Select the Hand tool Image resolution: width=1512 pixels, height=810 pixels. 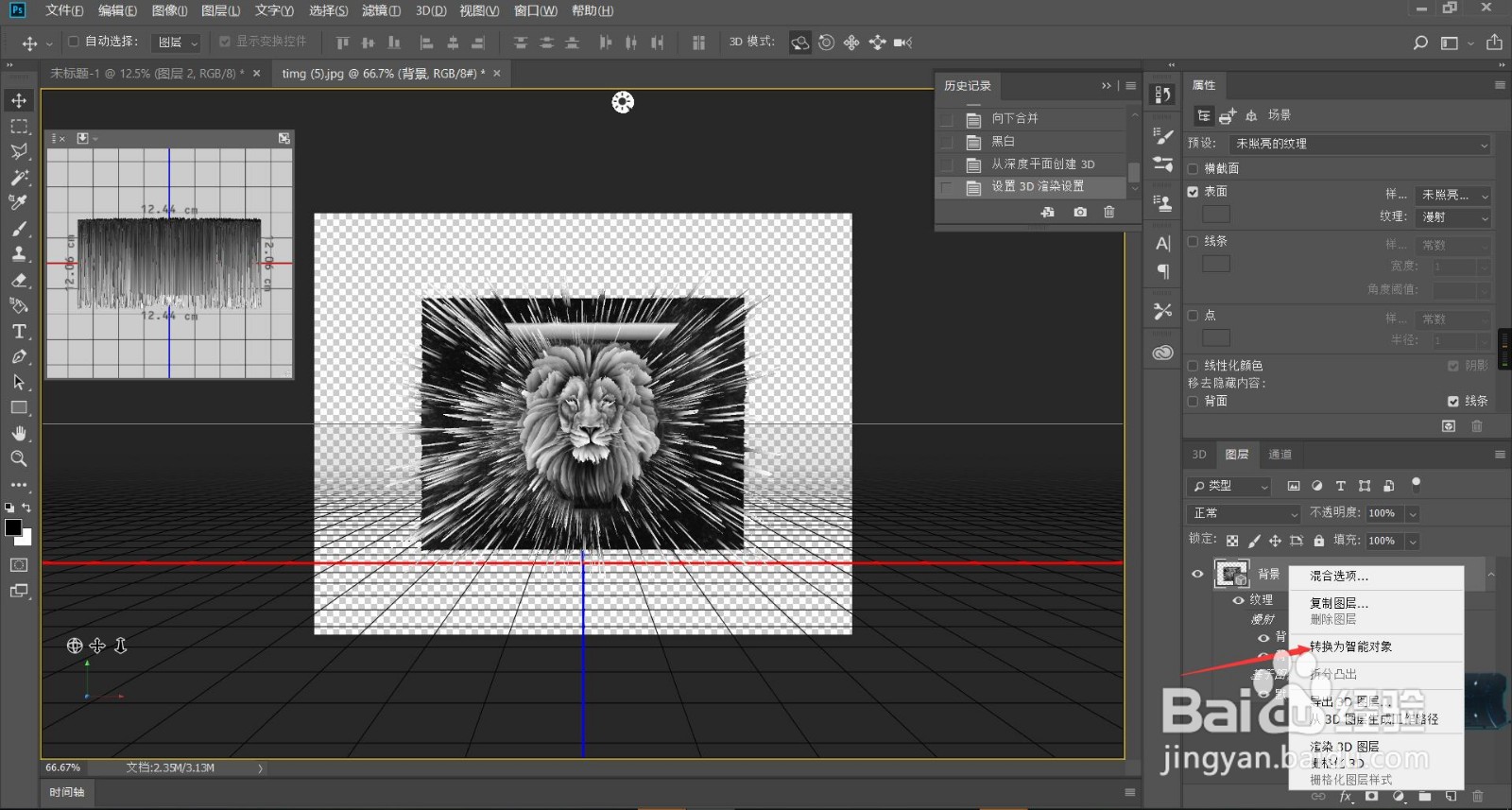pyautogui.click(x=19, y=434)
